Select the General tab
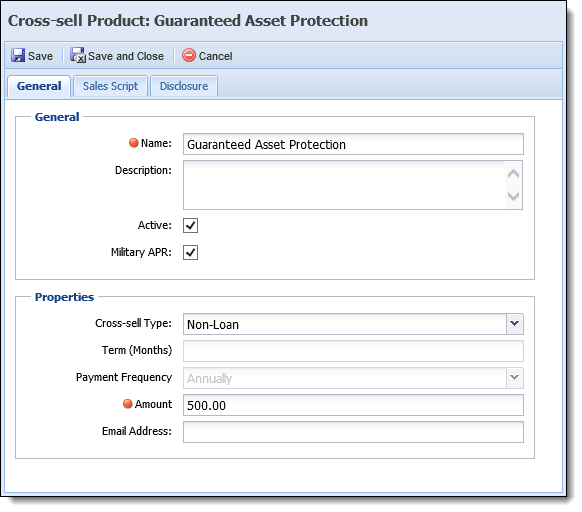This screenshot has height=512, width=582. point(39,86)
